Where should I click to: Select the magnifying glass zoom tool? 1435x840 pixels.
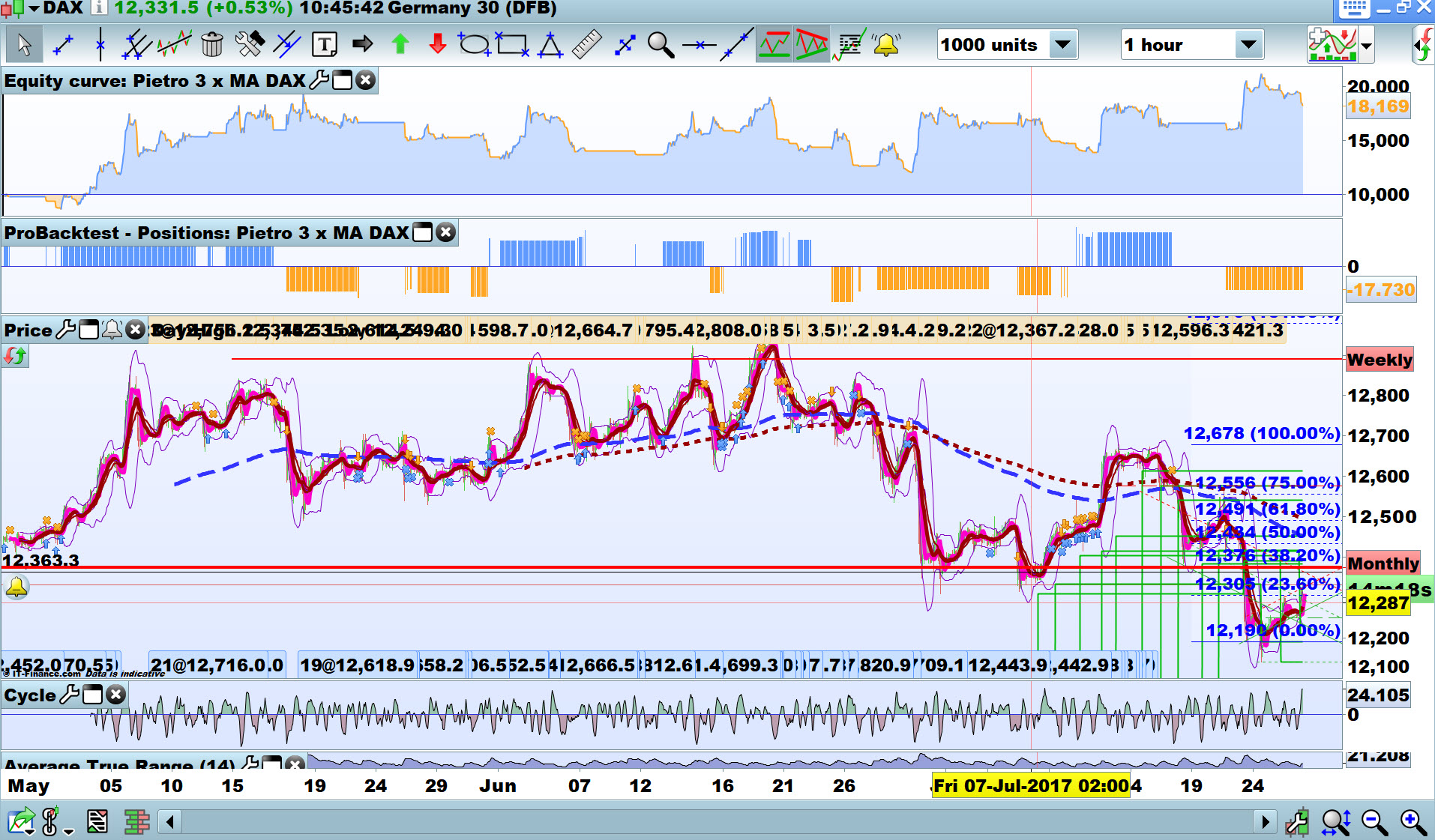point(661,45)
